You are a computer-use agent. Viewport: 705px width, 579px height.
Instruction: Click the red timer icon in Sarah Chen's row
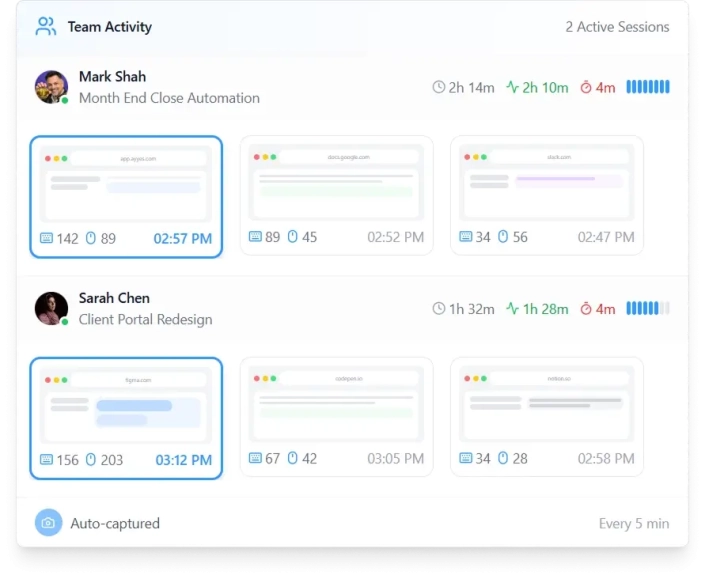(586, 308)
